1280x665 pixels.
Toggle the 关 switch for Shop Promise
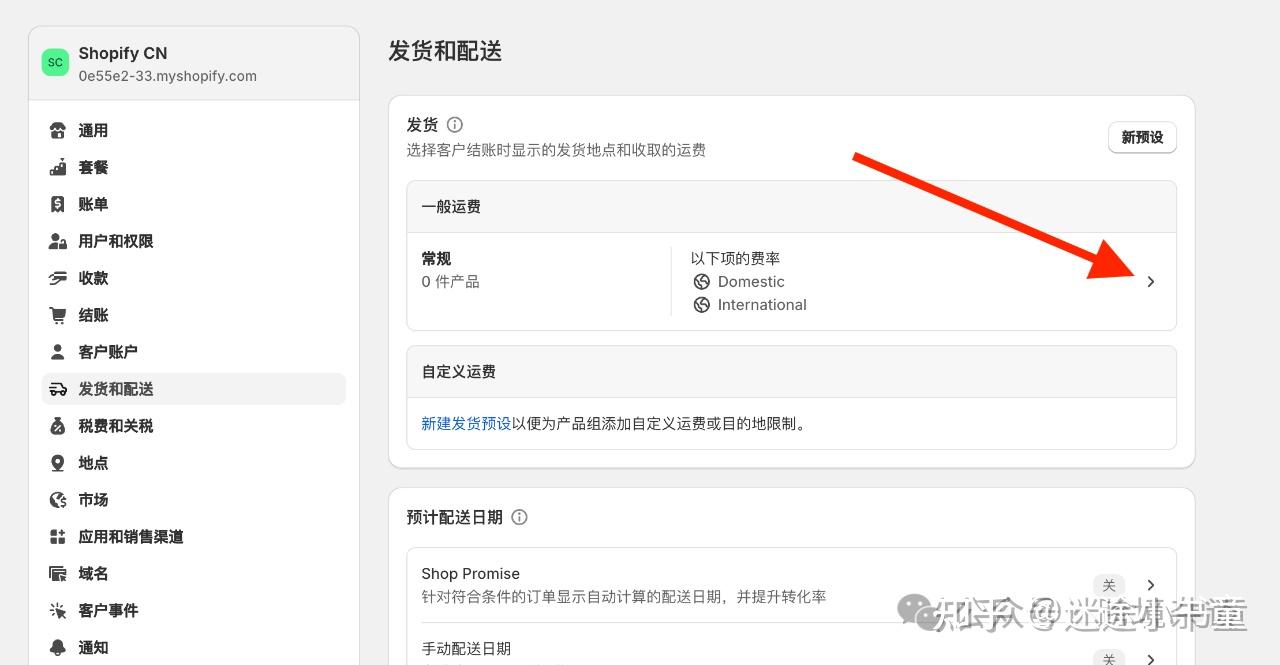point(1108,584)
